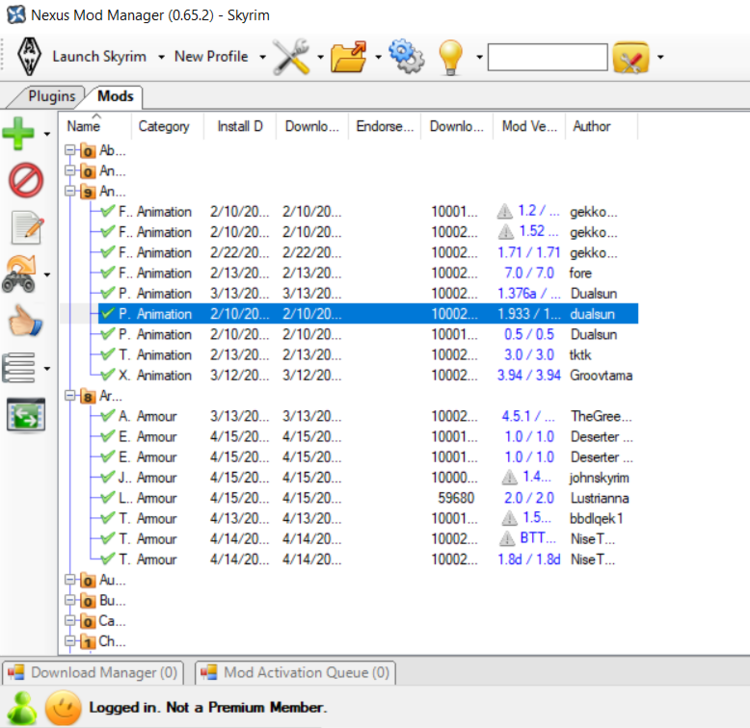Click warning icon on bbdlqek1 row

[x=509, y=518]
